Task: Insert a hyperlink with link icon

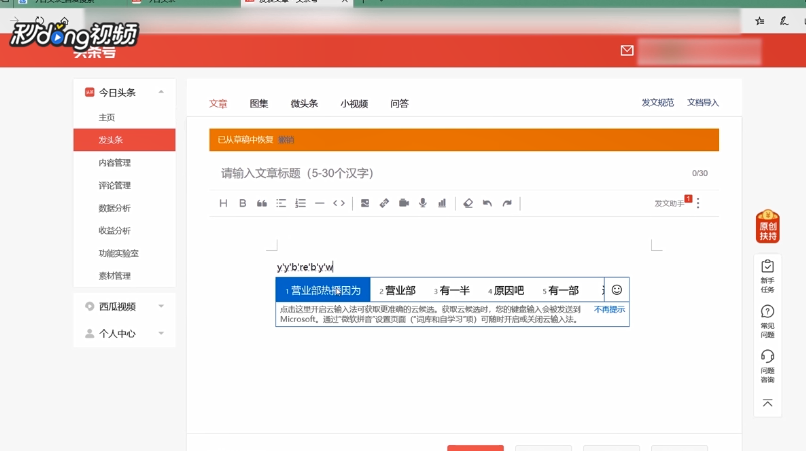Action: 384,203
